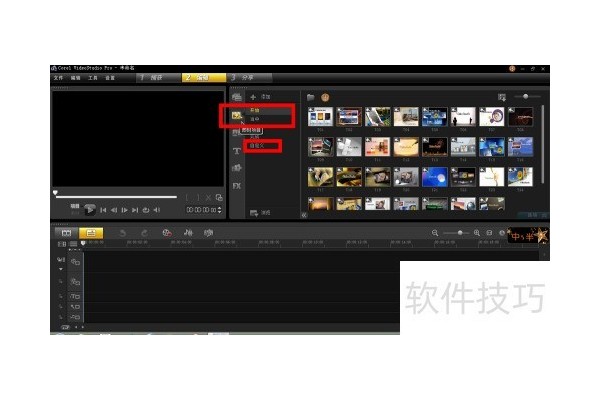Screen dimensions: 600x400
Task: Collapse the library panel with double-arrow
Action: coord(304,215)
